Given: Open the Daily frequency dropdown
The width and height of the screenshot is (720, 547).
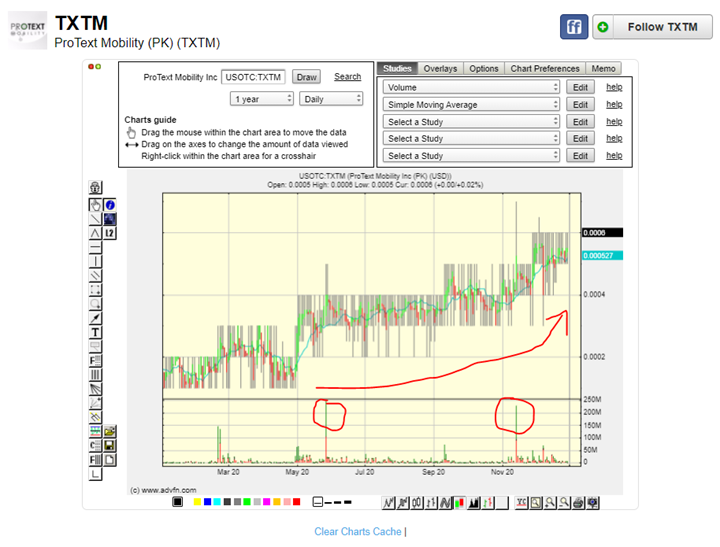Looking at the screenshot, I should point(331,99).
